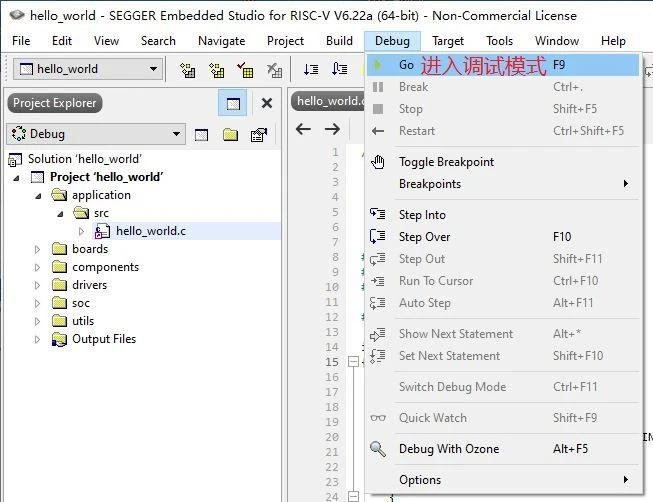Screen dimensions: 653x502
Task: Open the Navigate menu
Action: (x=222, y=41)
